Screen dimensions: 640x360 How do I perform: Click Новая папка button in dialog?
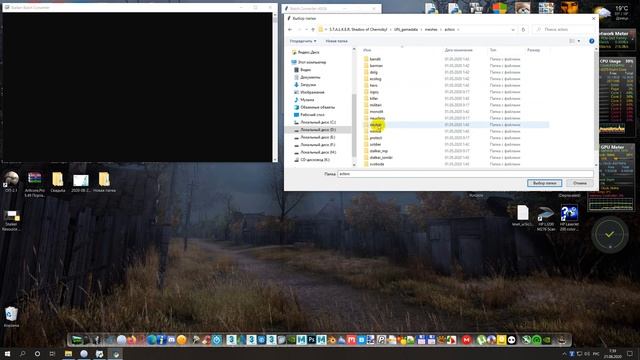(x=336, y=41)
